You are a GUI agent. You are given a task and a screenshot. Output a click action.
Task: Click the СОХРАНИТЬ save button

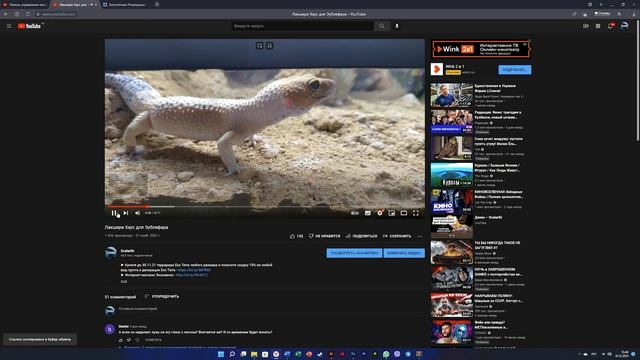[397, 236]
